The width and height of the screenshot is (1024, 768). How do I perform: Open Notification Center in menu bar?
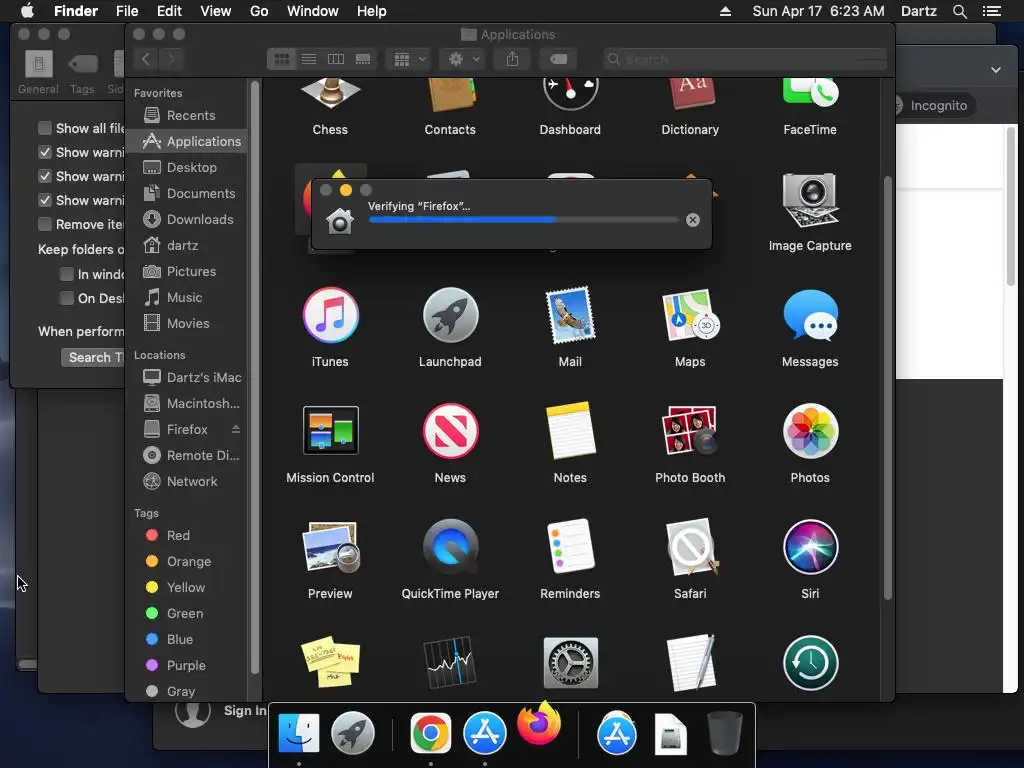point(992,11)
